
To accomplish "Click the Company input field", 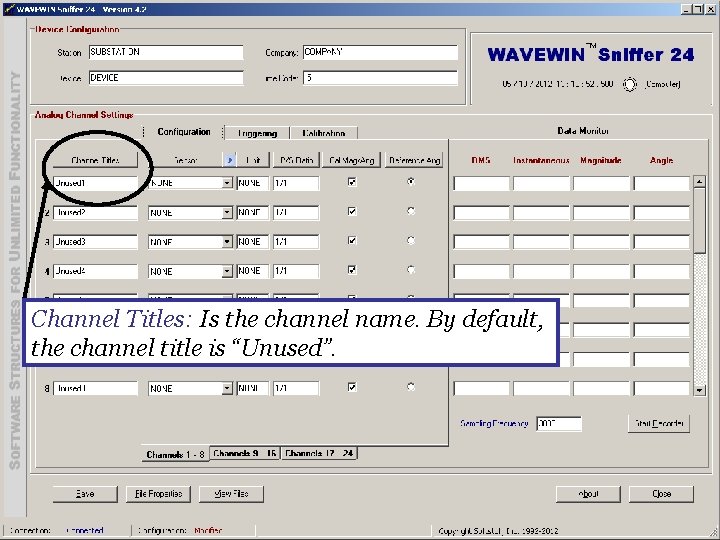I will coord(380,52).
